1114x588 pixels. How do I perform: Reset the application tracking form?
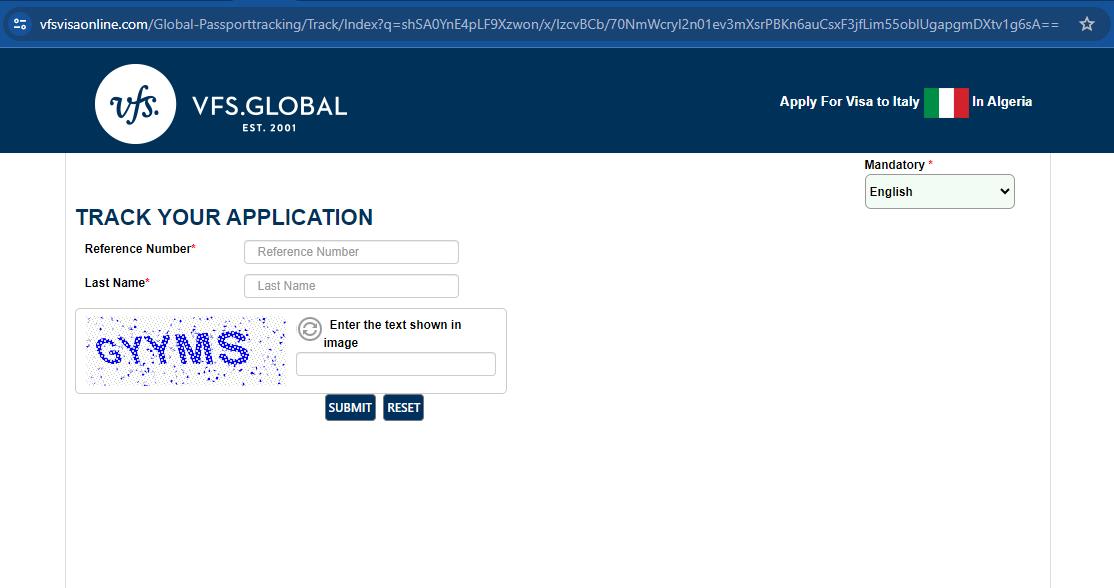pos(403,407)
